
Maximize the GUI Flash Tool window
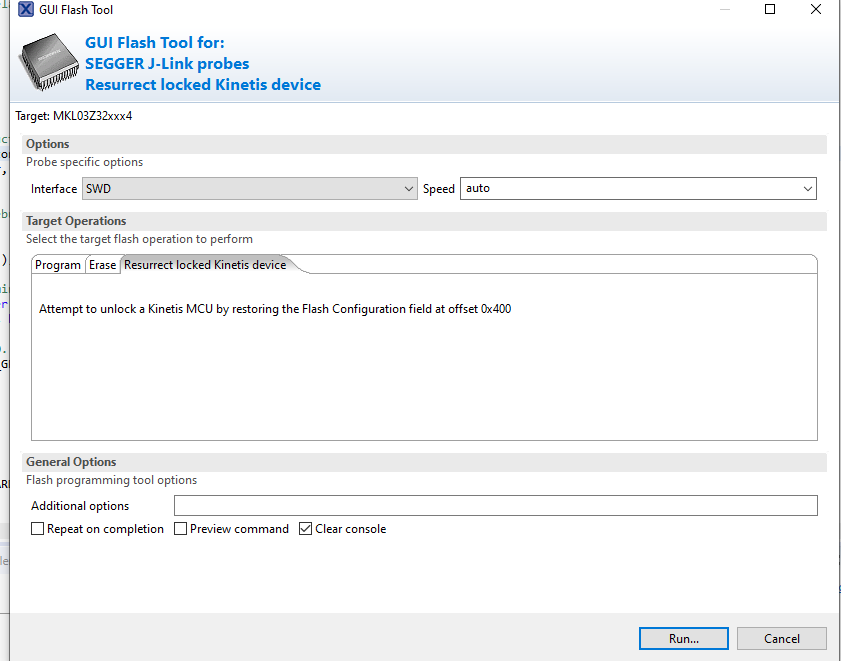pos(770,10)
